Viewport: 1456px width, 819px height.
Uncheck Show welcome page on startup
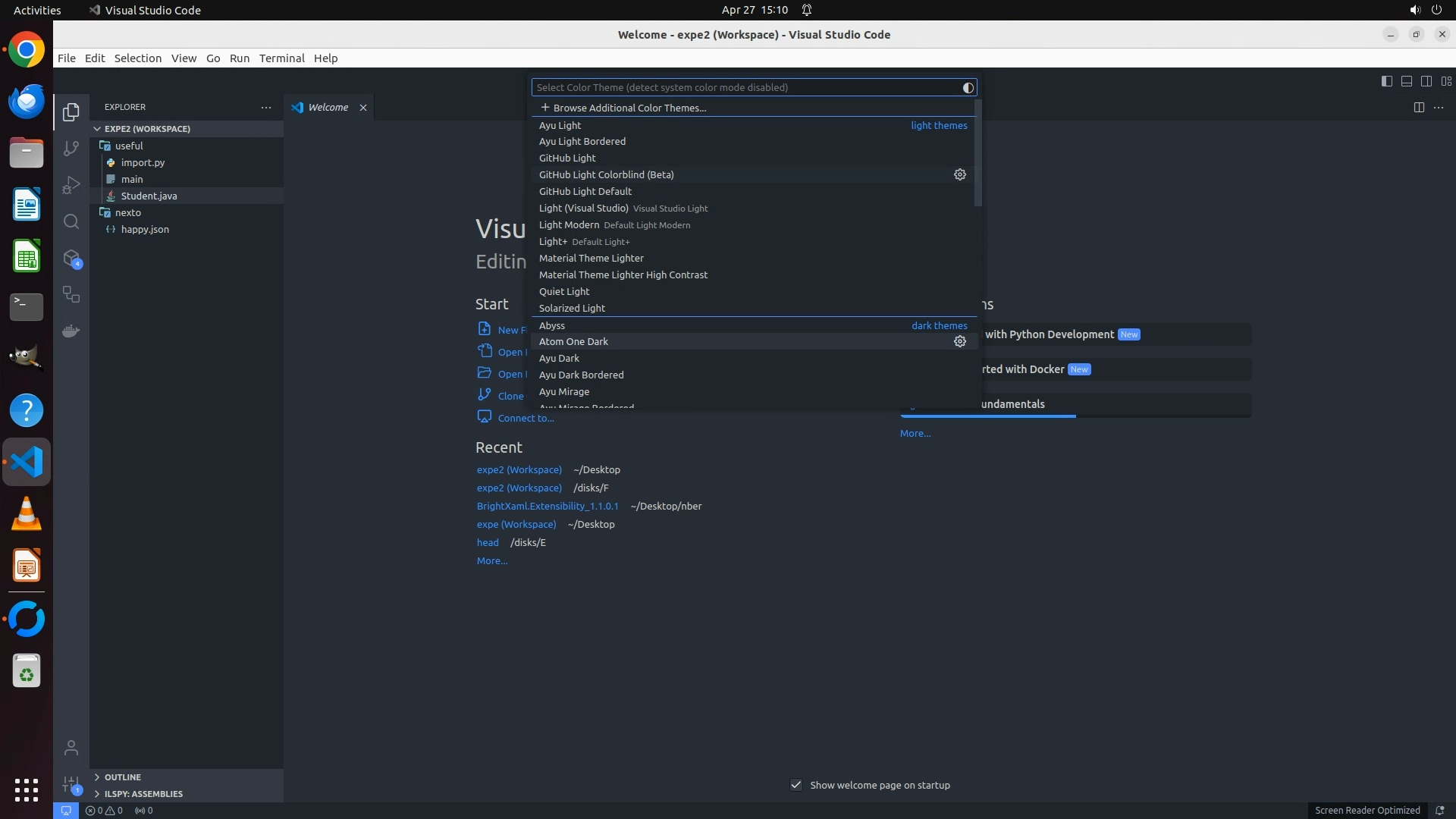click(x=796, y=785)
